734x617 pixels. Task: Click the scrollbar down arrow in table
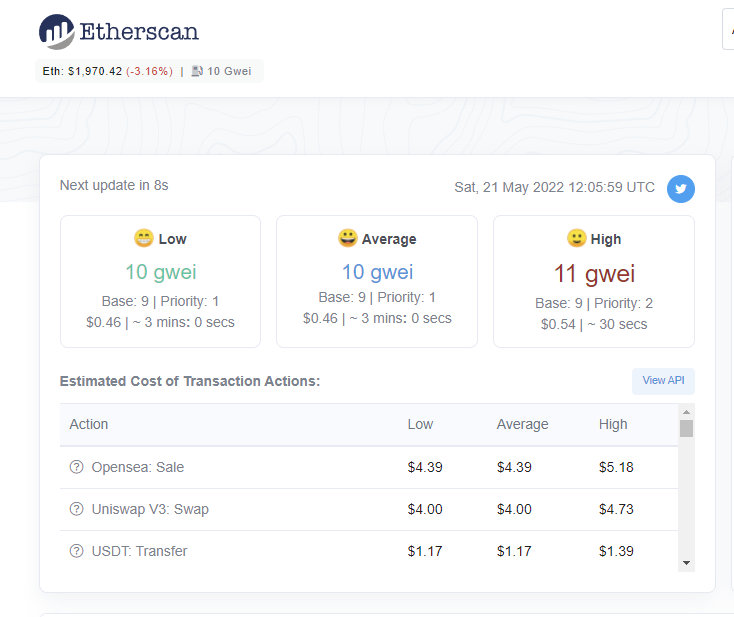point(686,563)
